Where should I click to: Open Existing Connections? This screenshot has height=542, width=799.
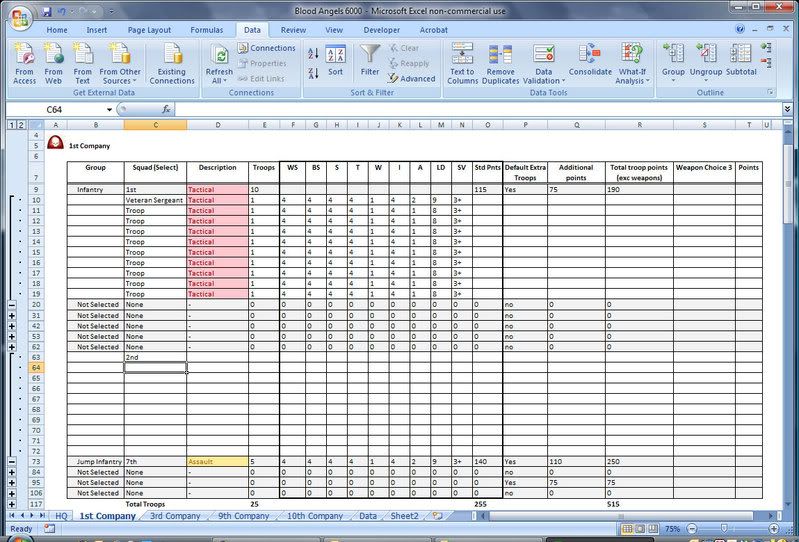click(x=172, y=64)
